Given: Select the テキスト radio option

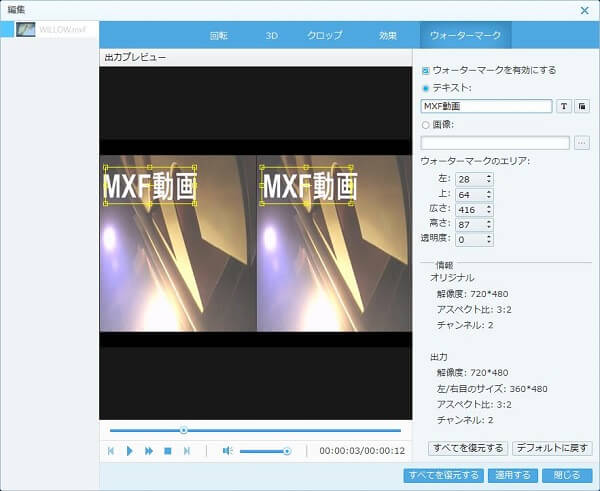Looking at the screenshot, I should 426,88.
